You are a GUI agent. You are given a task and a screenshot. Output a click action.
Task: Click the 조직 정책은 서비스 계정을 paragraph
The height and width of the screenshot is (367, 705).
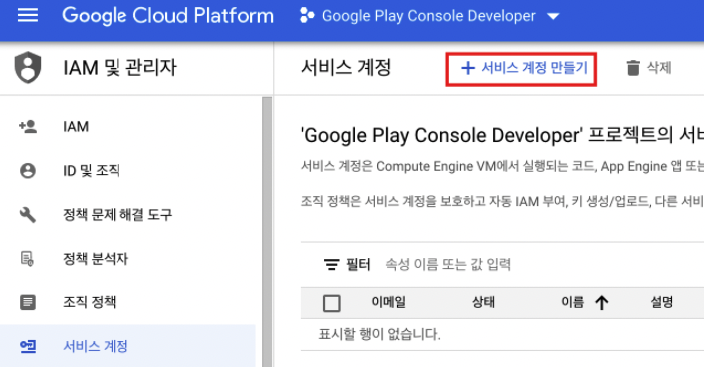(502, 201)
